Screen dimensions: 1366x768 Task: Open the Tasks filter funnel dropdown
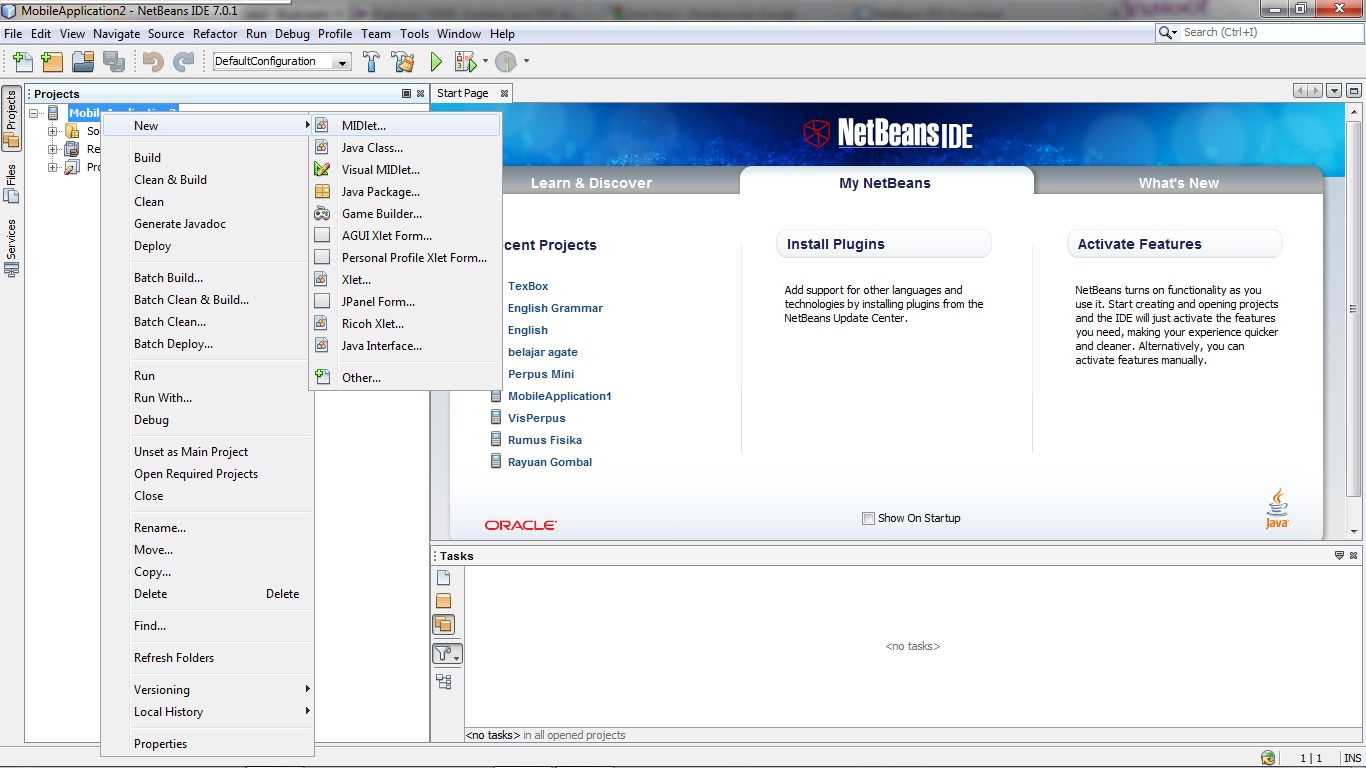click(447, 654)
